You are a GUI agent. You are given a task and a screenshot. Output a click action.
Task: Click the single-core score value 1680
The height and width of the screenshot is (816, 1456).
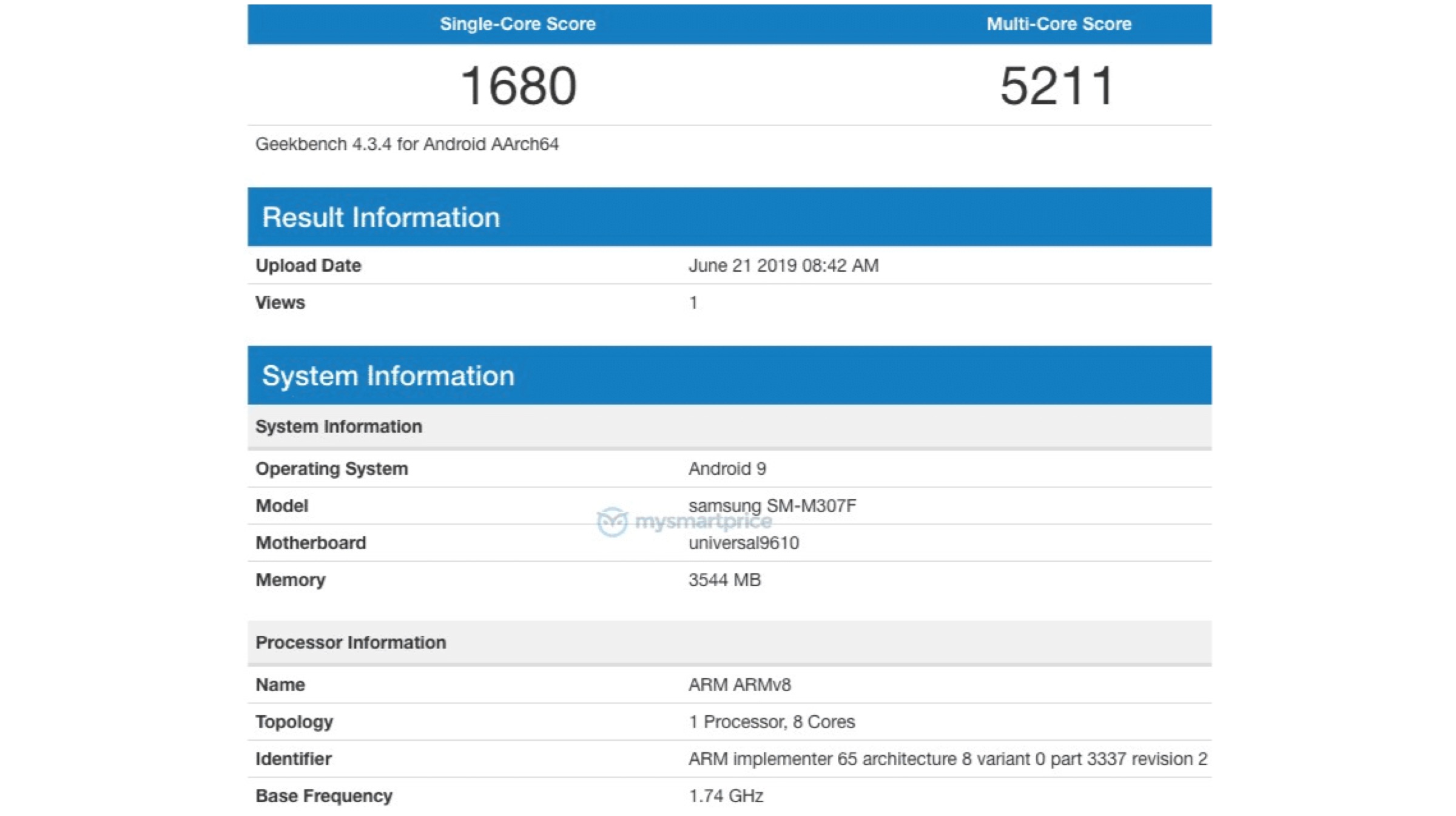(x=518, y=86)
